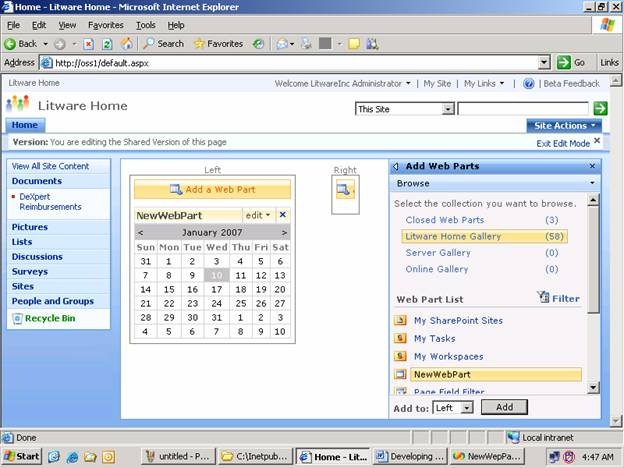Close the Add Web Parts pane

click(592, 166)
